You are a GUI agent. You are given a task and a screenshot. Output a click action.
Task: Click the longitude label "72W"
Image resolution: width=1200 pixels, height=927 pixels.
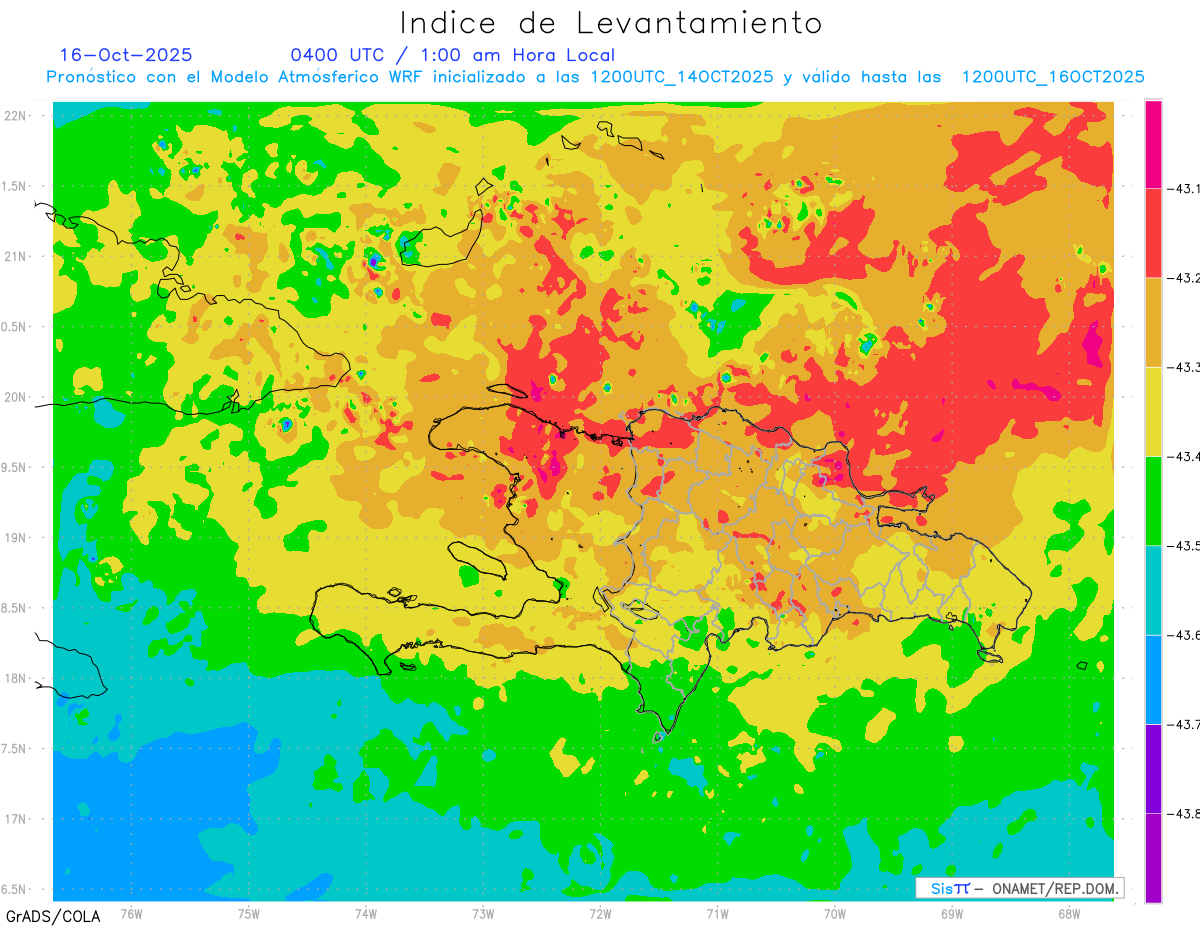pos(600,914)
